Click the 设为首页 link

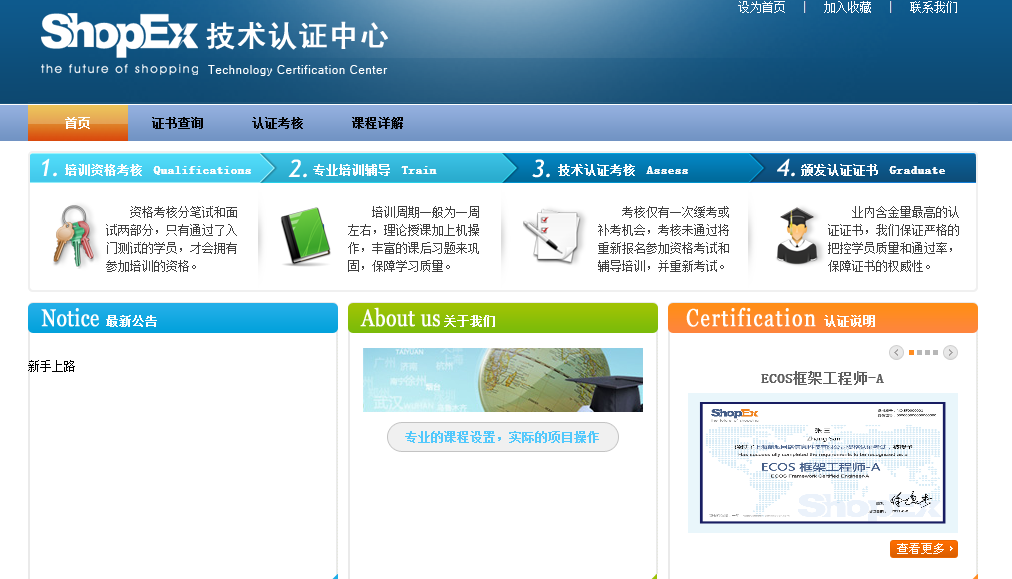[761, 8]
